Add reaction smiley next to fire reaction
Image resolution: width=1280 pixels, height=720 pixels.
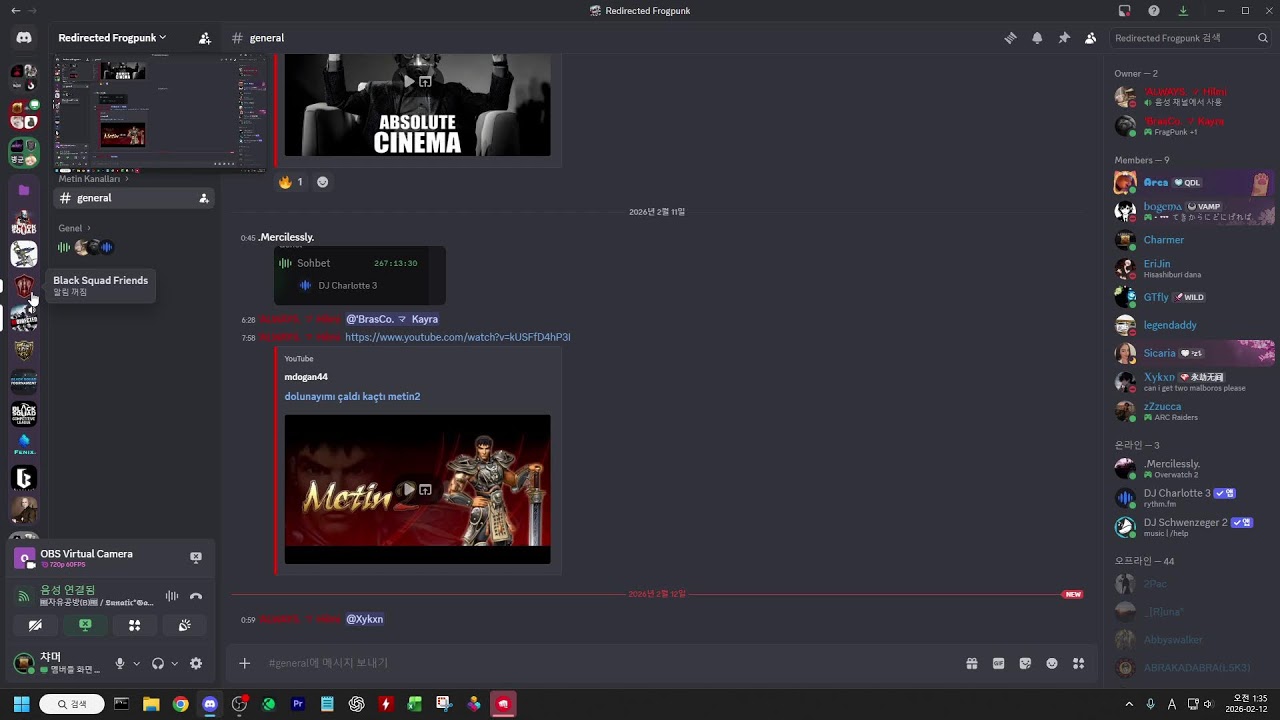pos(322,182)
